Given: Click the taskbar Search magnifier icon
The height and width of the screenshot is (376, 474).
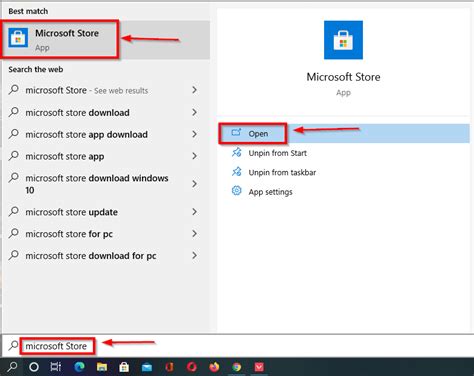Looking at the screenshot, I should pos(12,367).
